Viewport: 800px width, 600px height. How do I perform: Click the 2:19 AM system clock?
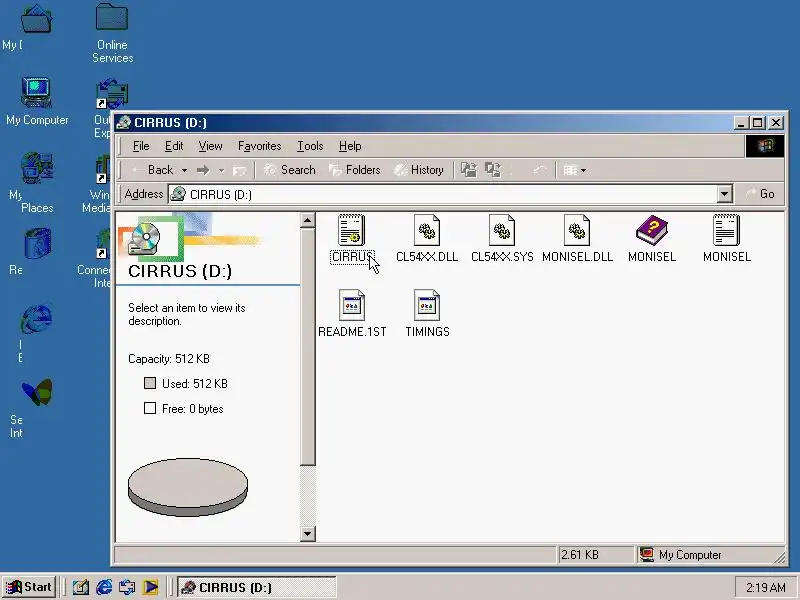click(x=765, y=588)
